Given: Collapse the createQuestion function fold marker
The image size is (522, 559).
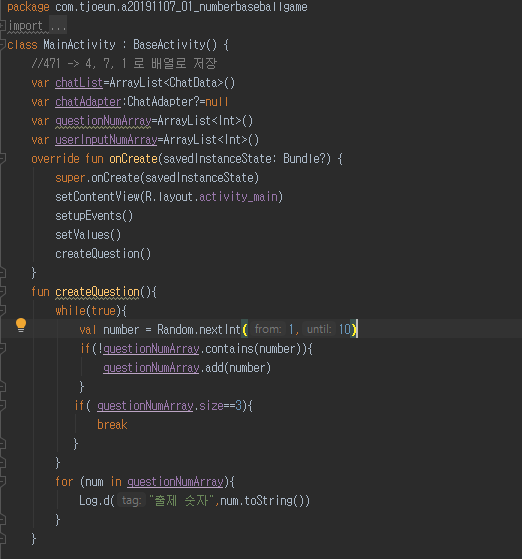Looking at the screenshot, I should tap(2, 292).
